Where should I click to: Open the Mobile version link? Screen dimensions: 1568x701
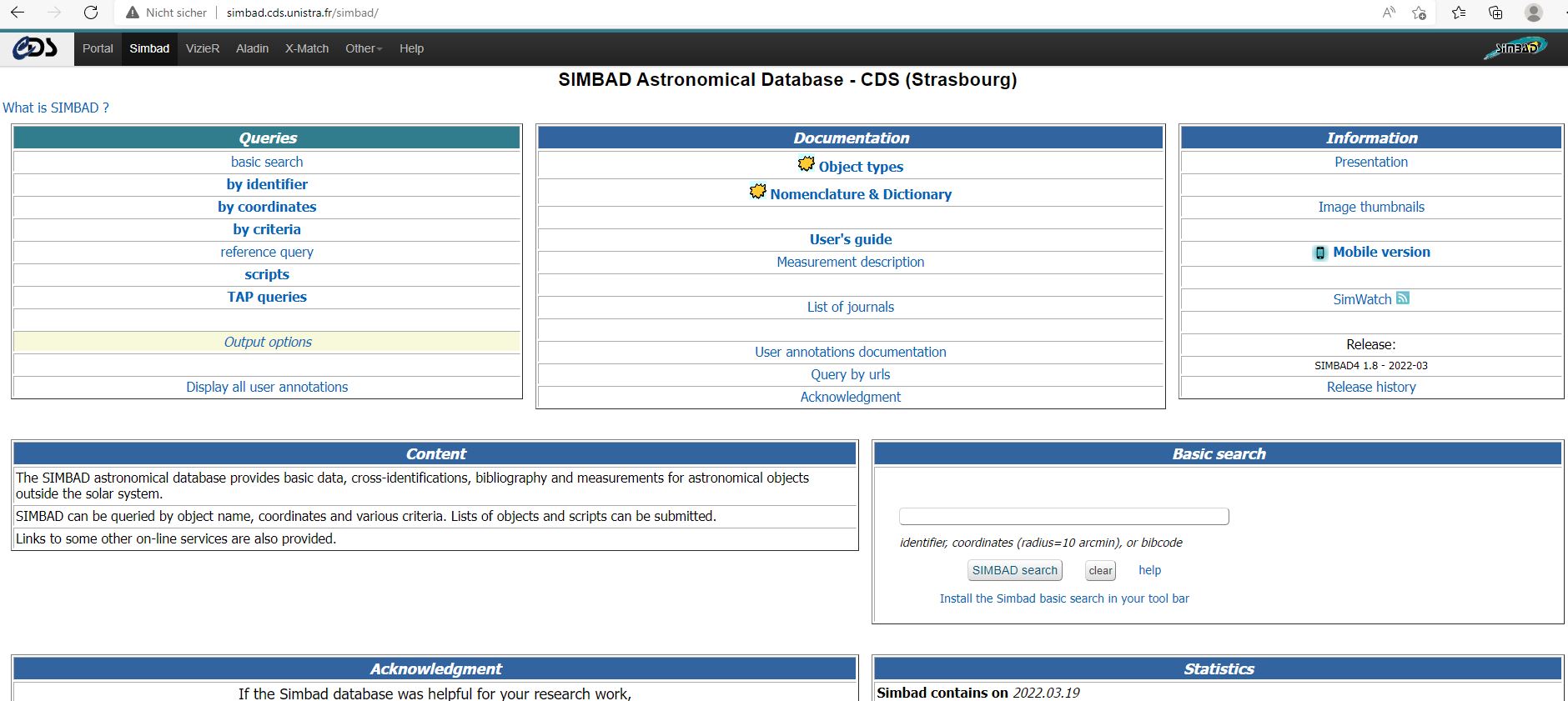1381,252
